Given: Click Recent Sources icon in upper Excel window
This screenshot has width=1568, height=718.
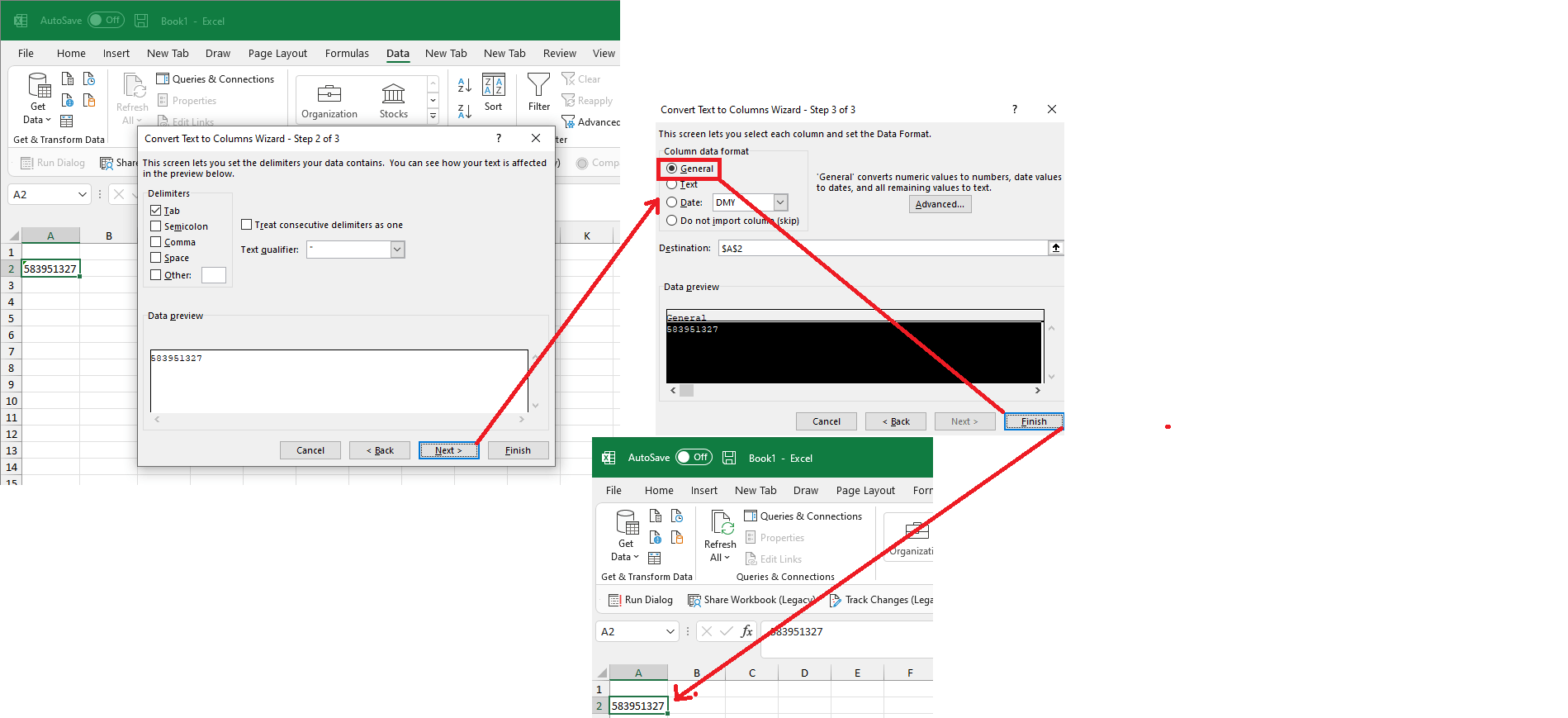Looking at the screenshot, I should click(89, 78).
